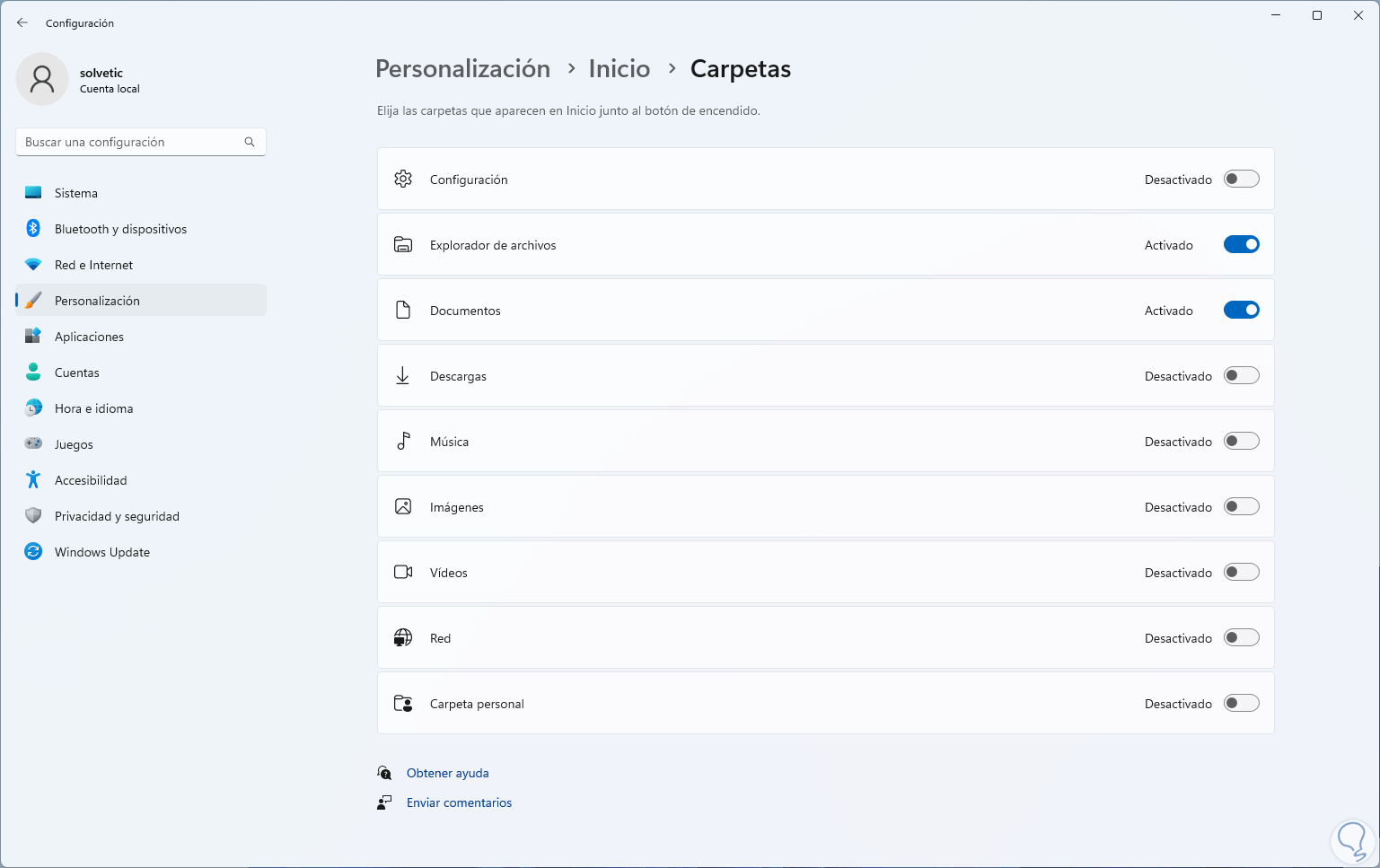Go back to Inicio breadcrumb
1380x868 pixels.
[x=619, y=69]
